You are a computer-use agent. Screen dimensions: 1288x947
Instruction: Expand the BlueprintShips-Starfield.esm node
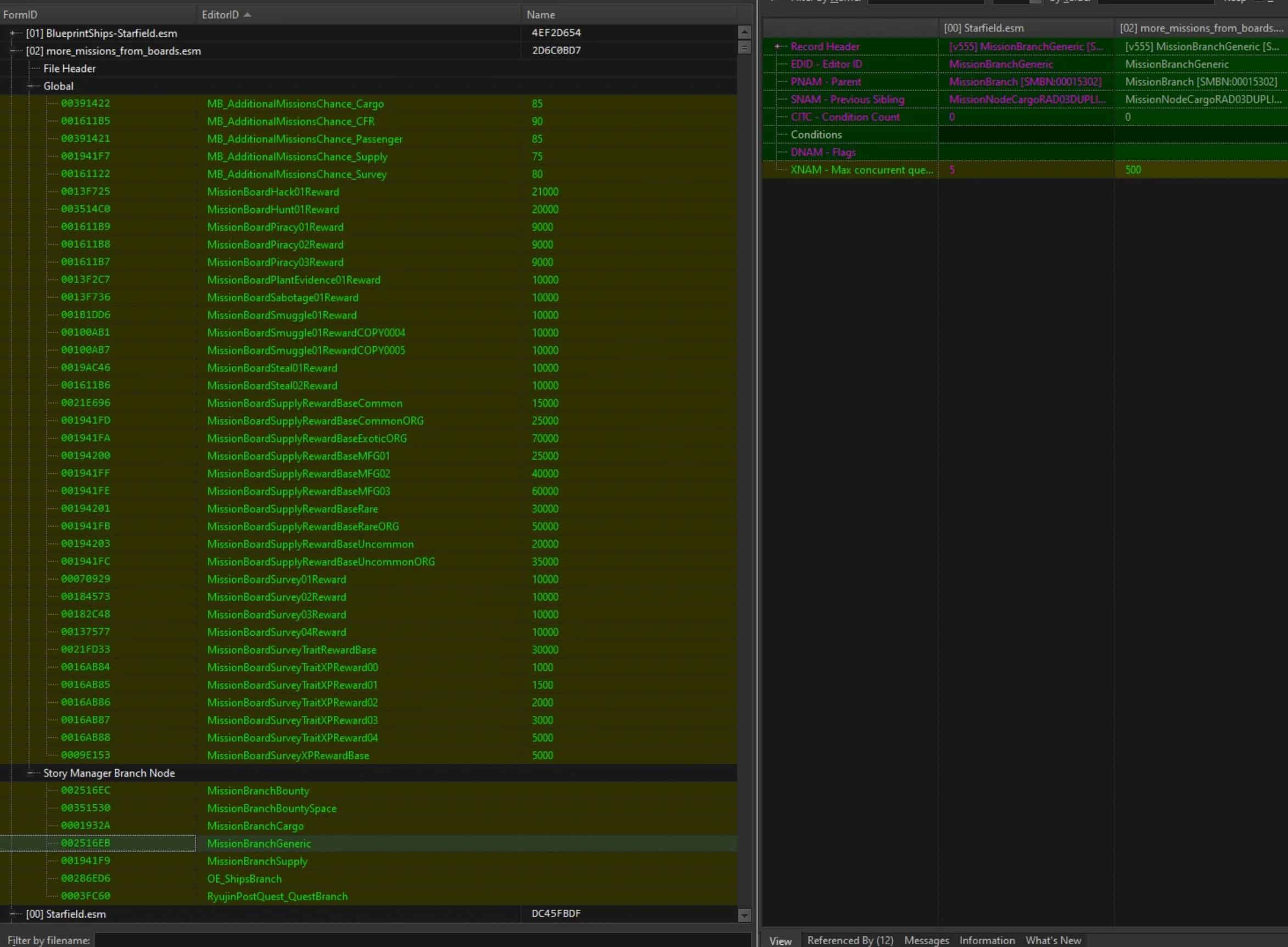click(13, 33)
